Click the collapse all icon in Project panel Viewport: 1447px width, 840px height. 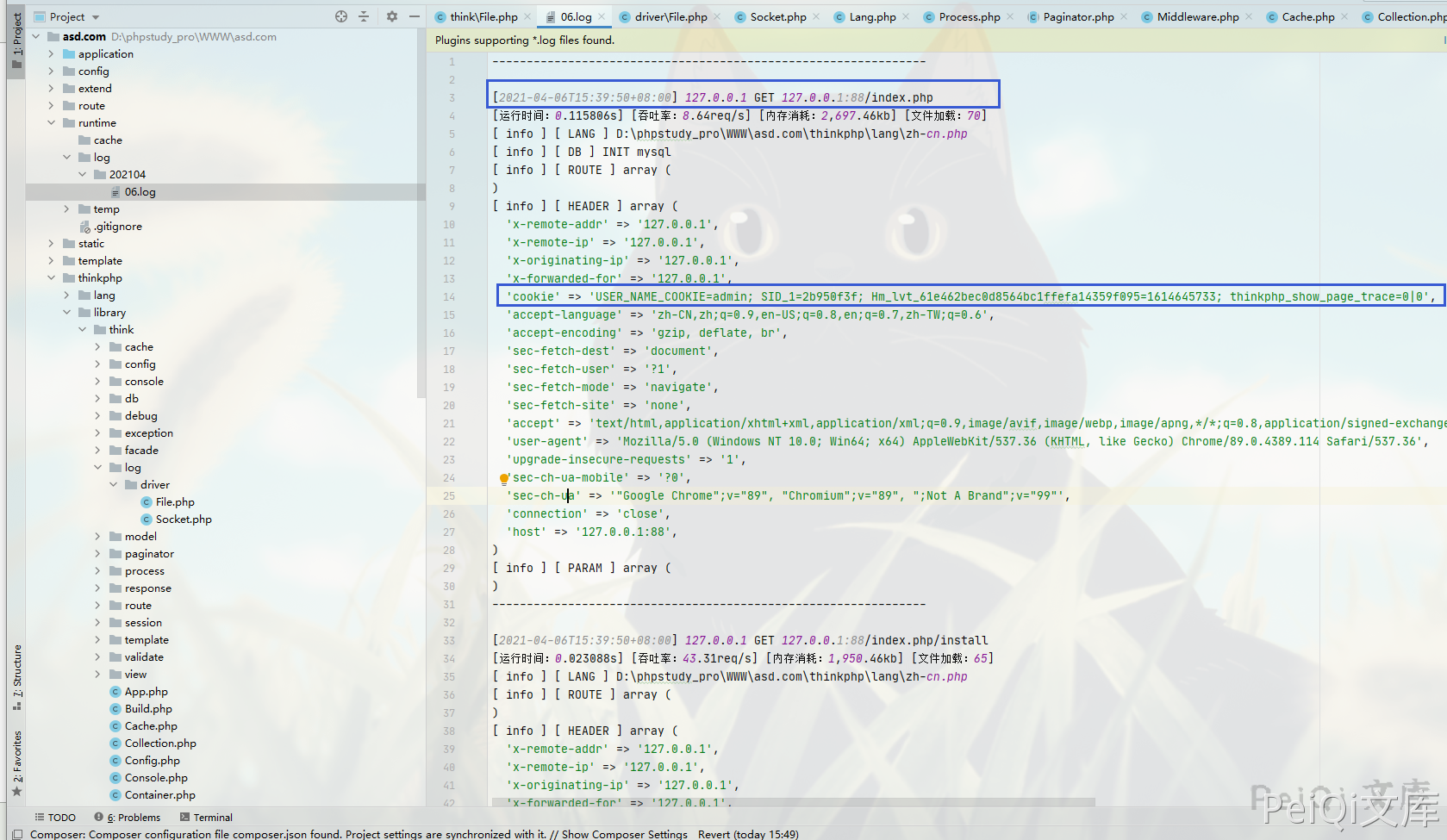364,16
